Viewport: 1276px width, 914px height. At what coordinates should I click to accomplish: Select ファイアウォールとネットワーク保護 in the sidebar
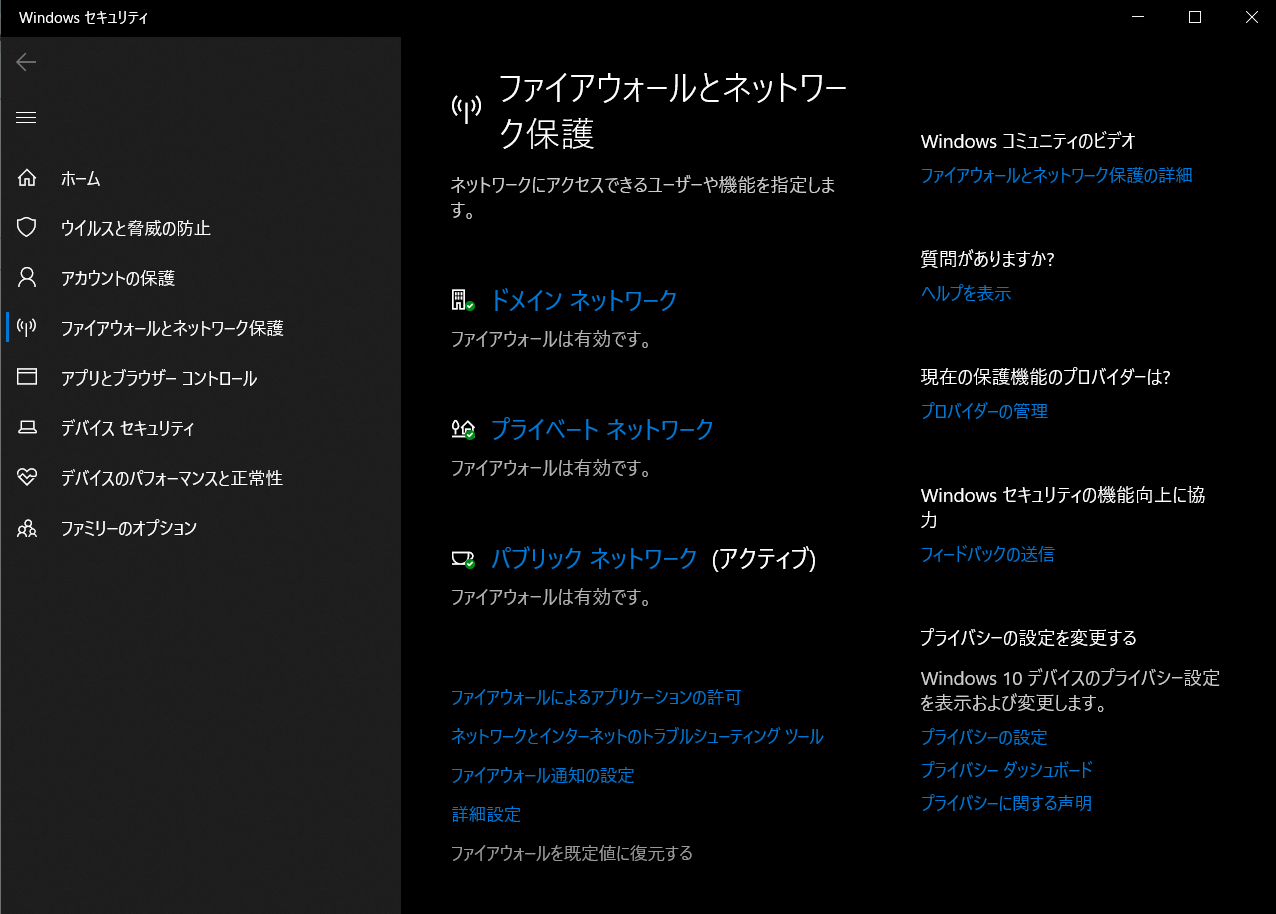tap(172, 328)
